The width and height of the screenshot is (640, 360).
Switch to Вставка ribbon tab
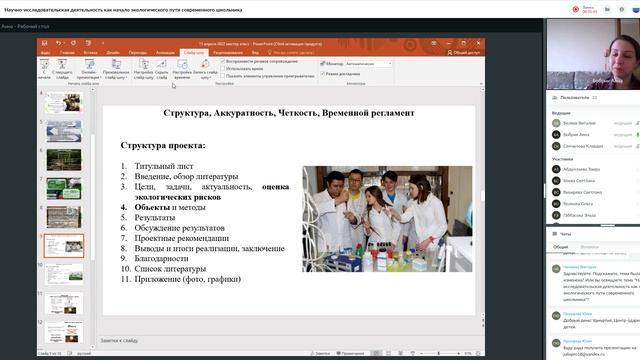pos(91,53)
